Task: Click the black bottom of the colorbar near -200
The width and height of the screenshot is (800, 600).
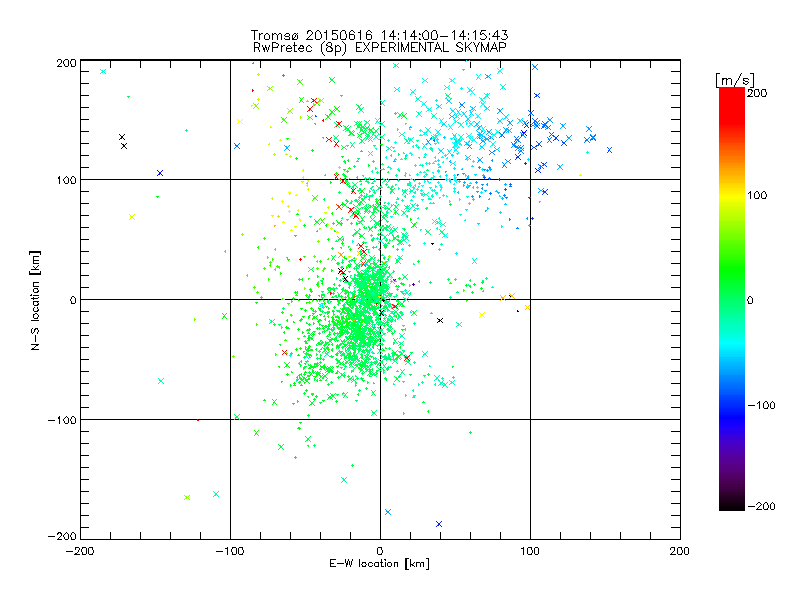Action: 732,504
